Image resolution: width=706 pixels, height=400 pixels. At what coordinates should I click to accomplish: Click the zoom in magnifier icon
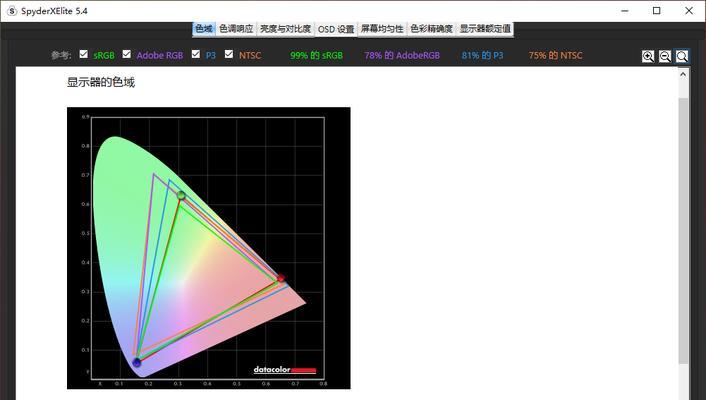coord(648,56)
